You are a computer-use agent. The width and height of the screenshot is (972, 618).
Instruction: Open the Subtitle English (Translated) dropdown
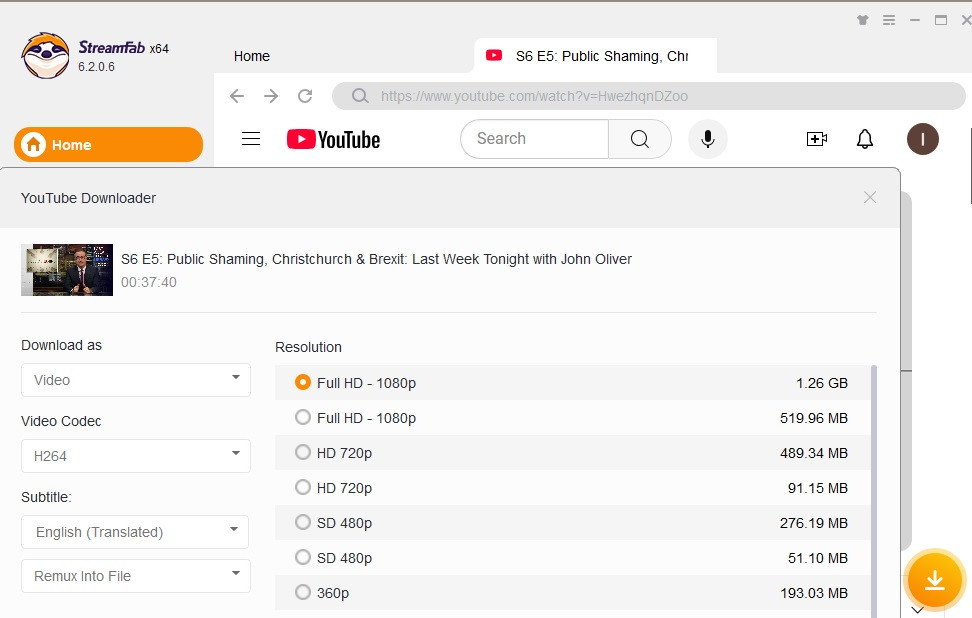(x=135, y=532)
